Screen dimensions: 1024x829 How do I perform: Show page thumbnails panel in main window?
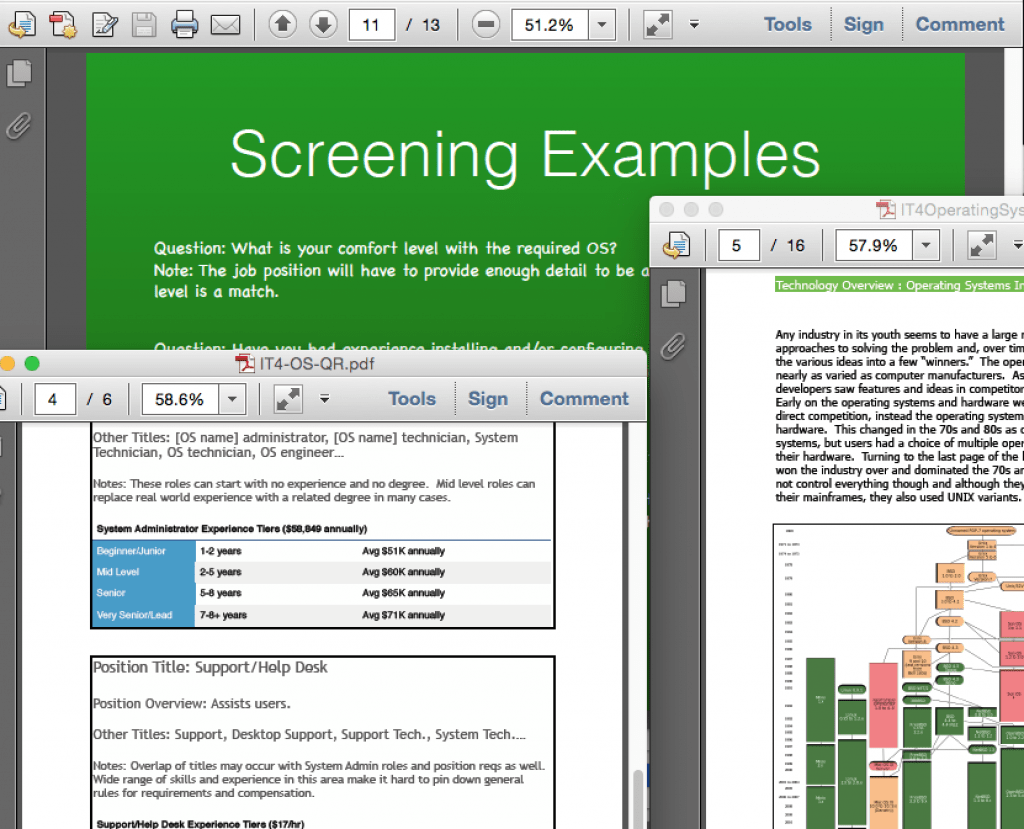coord(19,73)
